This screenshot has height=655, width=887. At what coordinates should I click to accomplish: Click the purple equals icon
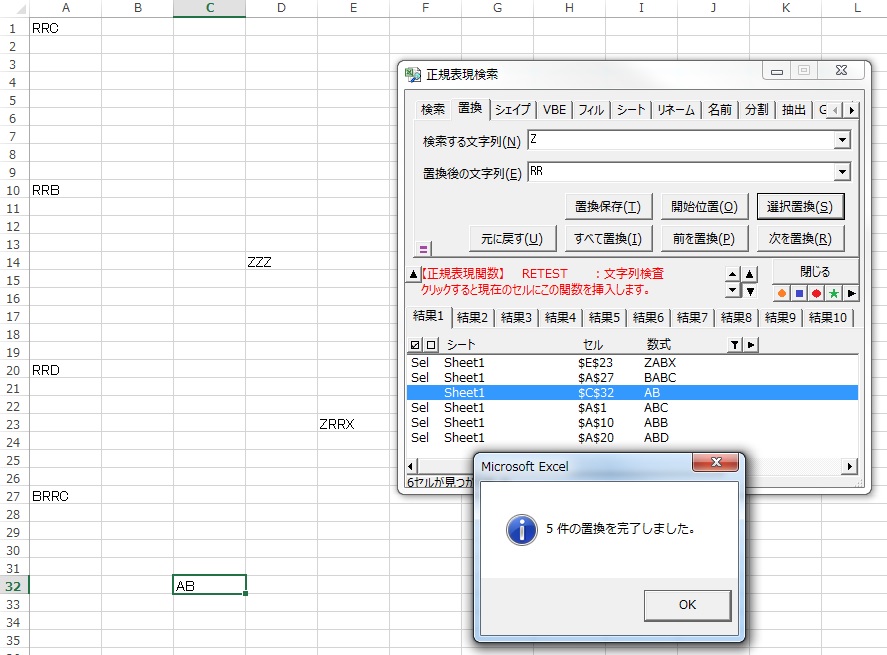point(424,249)
